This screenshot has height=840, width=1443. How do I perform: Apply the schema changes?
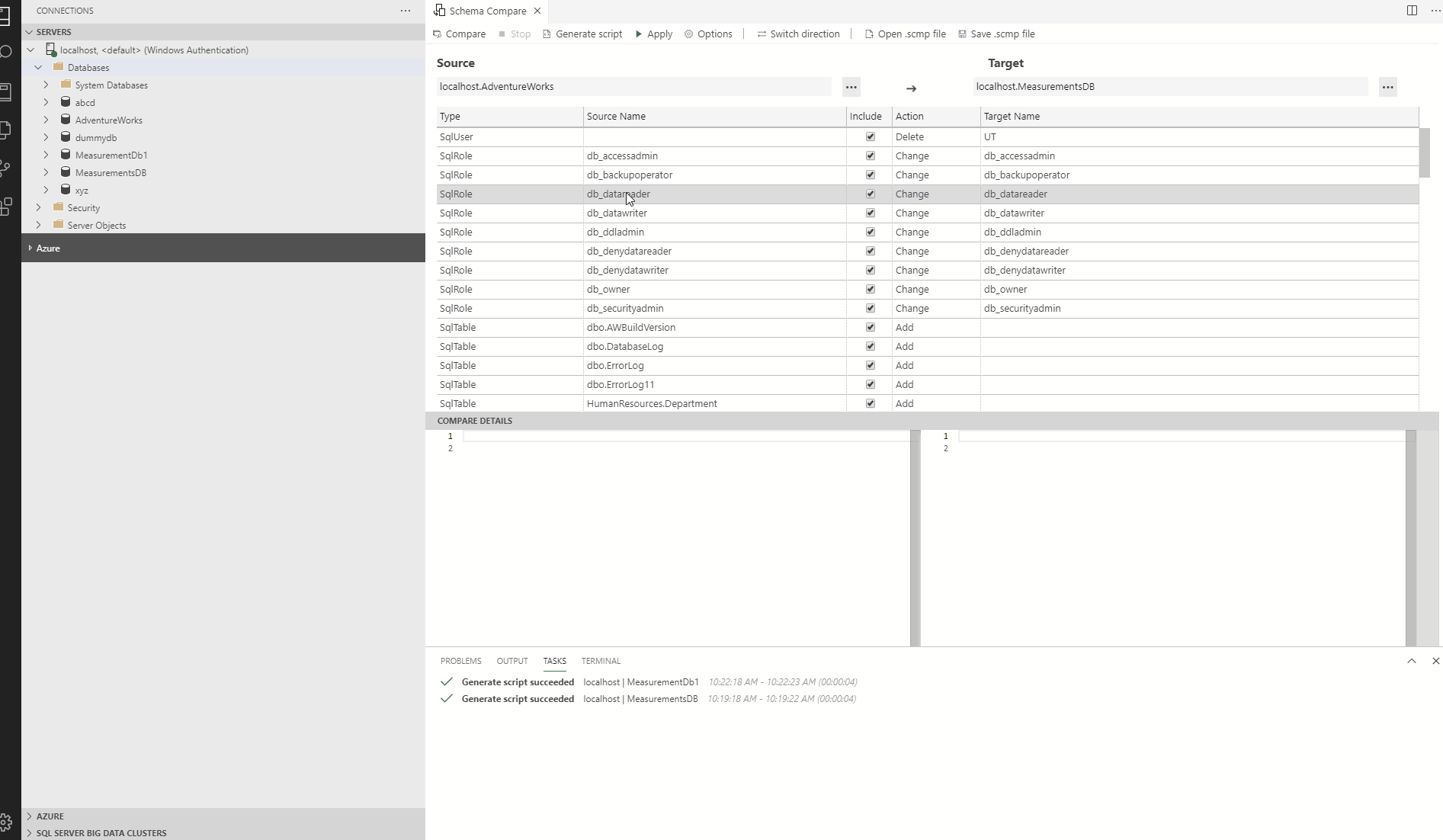tap(653, 34)
